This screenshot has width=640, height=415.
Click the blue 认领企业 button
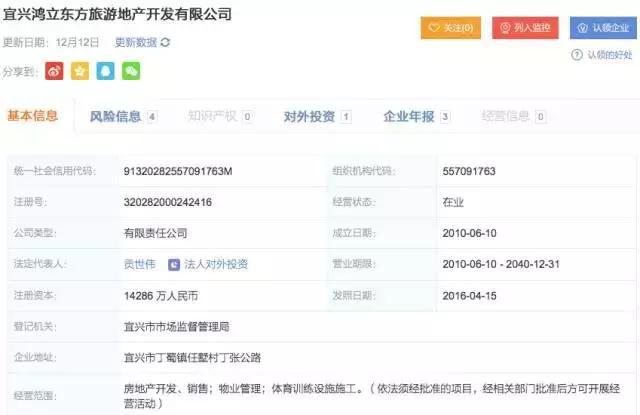point(603,28)
